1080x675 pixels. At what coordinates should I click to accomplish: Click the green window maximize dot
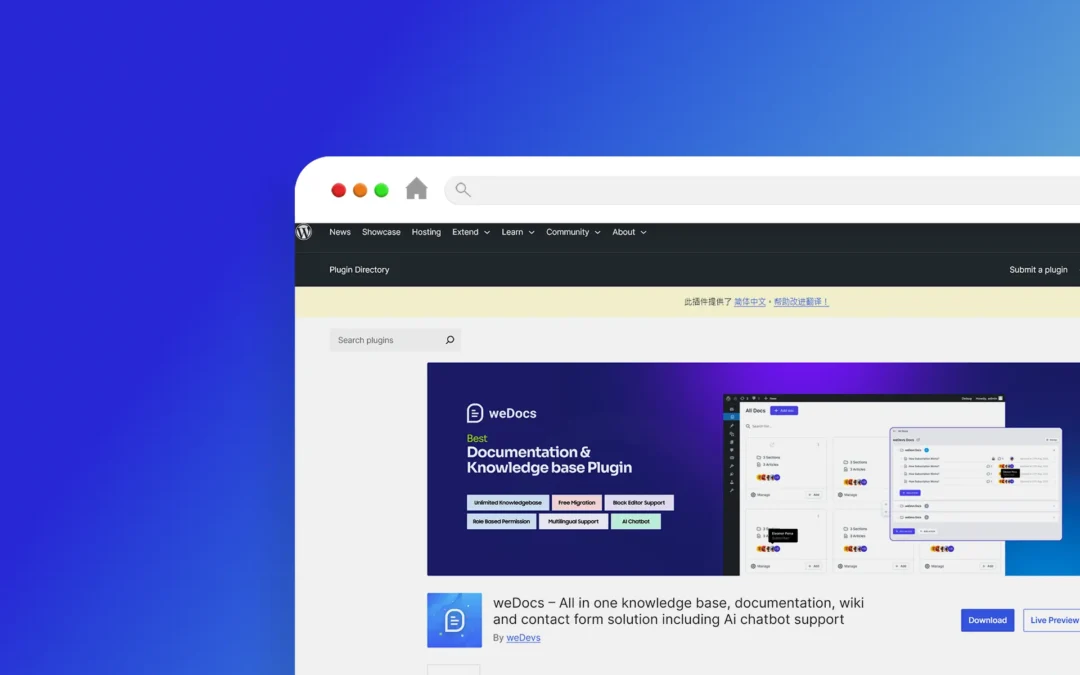tap(381, 190)
